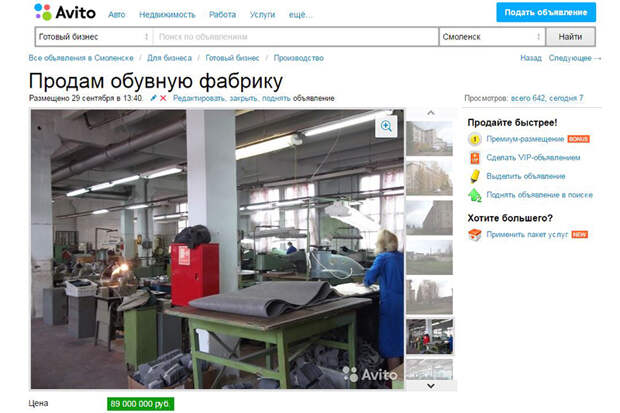Viewport: 620px width, 413px height.
Task: Click the magnifier zoom icon on photo
Action: (387, 126)
